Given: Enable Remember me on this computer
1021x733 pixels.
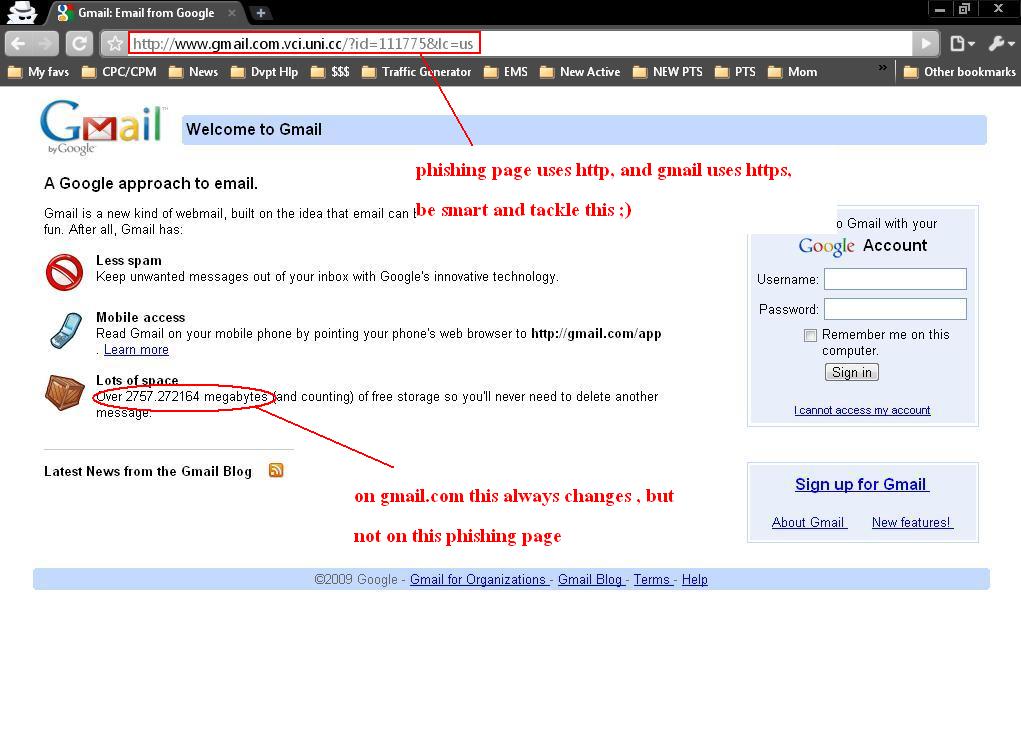Looking at the screenshot, I should (x=810, y=335).
